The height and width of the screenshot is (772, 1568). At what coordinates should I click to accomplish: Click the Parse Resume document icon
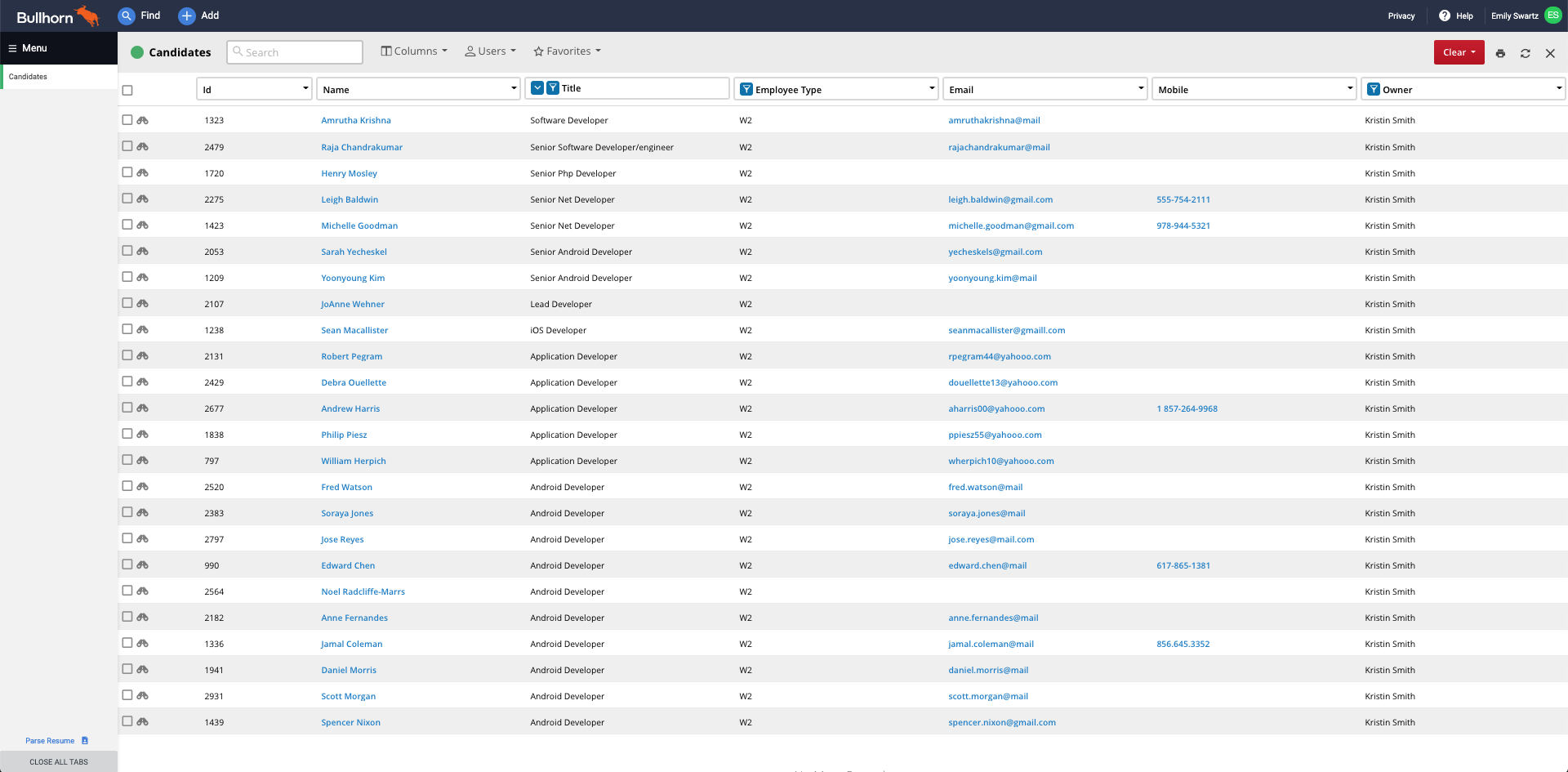point(84,741)
